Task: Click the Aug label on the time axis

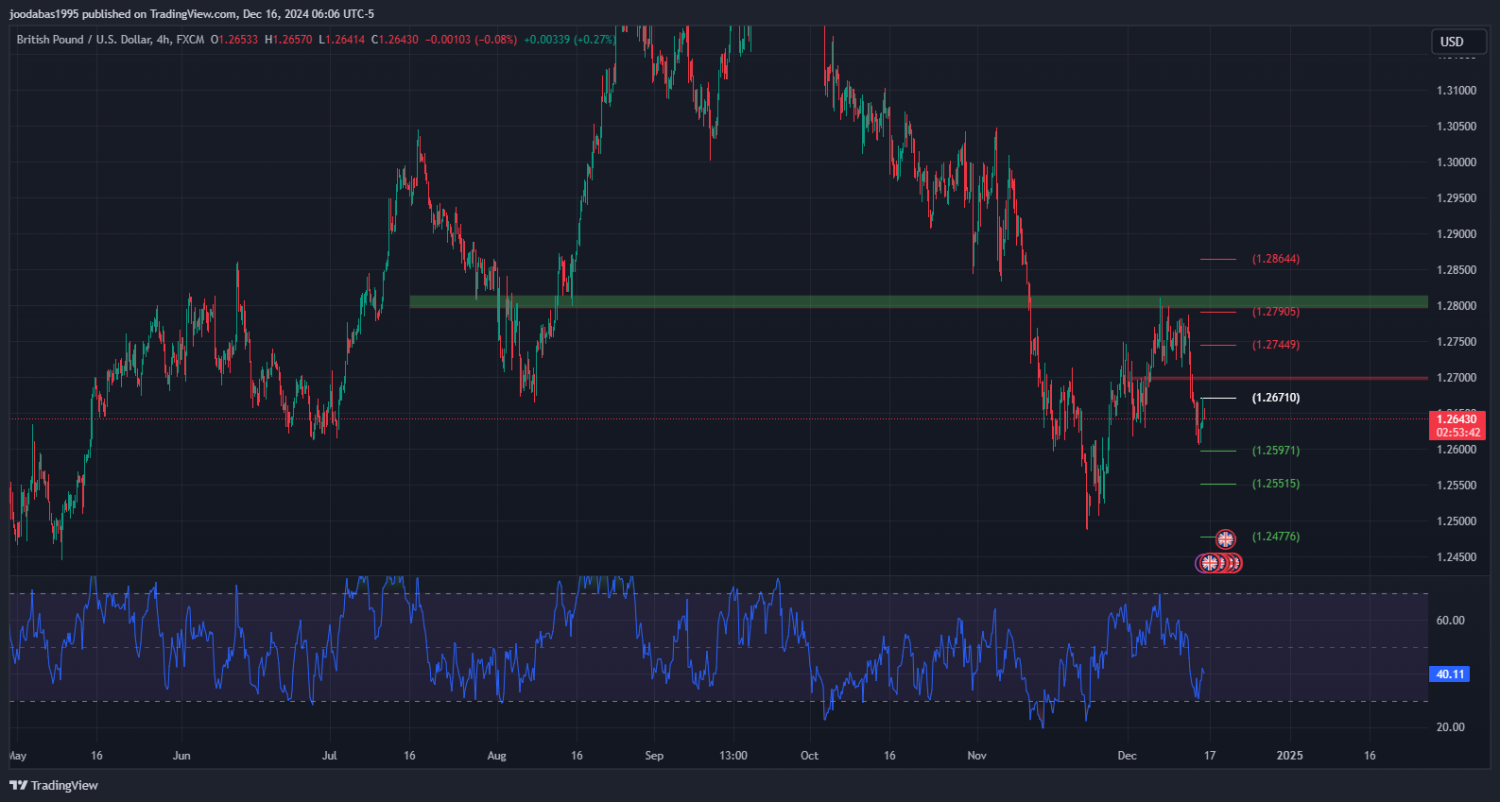Action: pos(496,756)
